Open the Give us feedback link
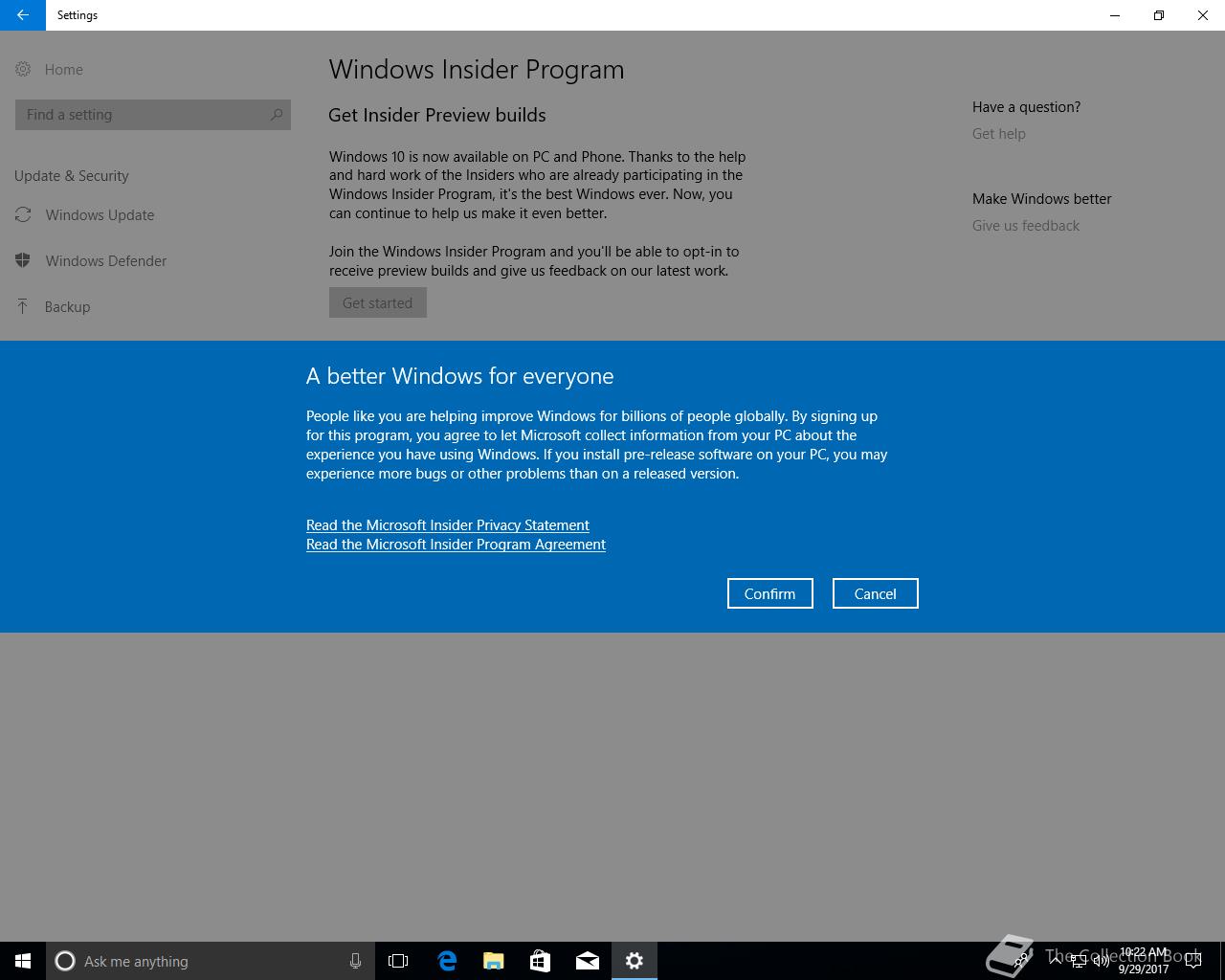The width and height of the screenshot is (1225, 980). 1025,225
